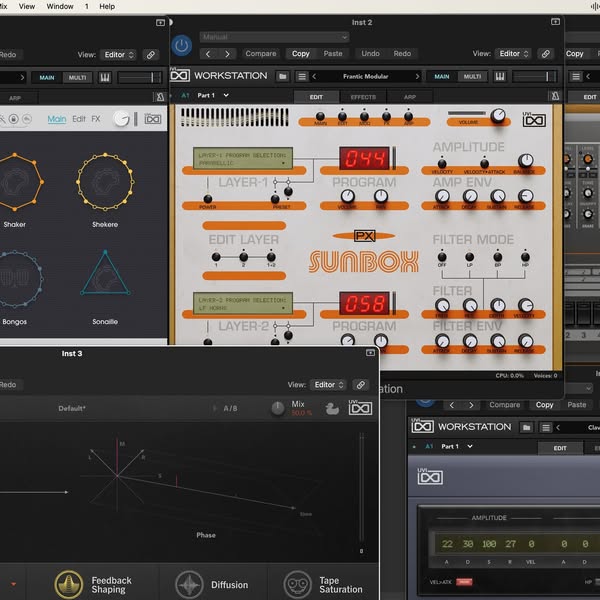Open the Window menu in menu bar

click(x=60, y=6)
